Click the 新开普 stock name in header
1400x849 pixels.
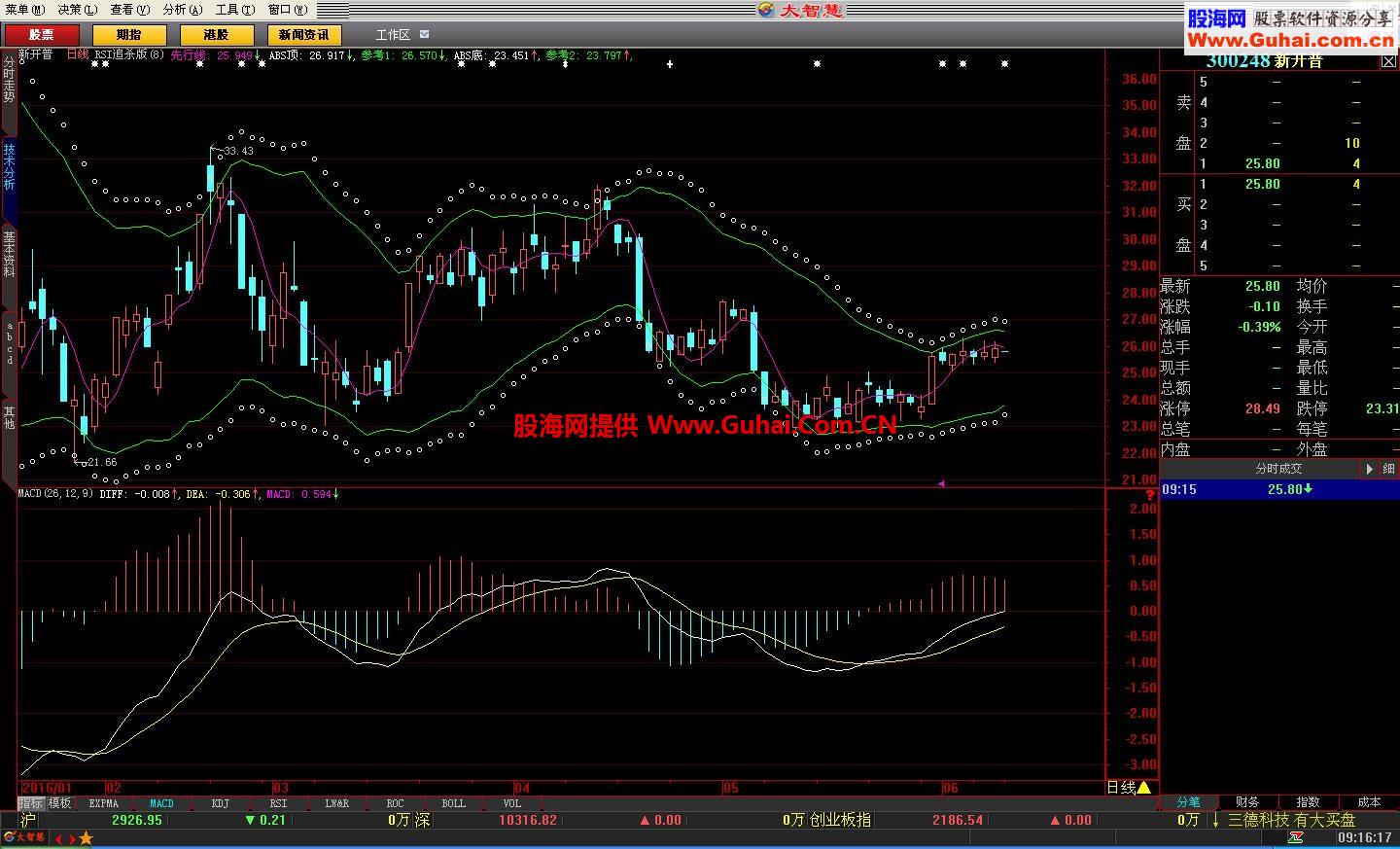pos(35,55)
